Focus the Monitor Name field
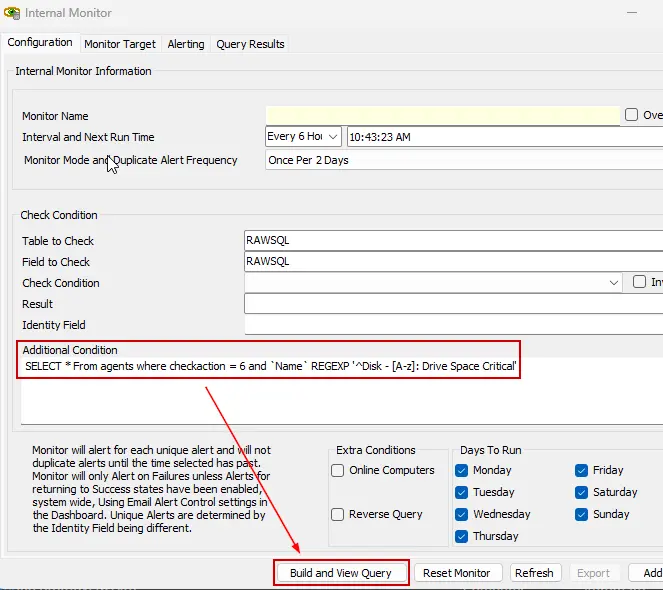 coord(443,115)
